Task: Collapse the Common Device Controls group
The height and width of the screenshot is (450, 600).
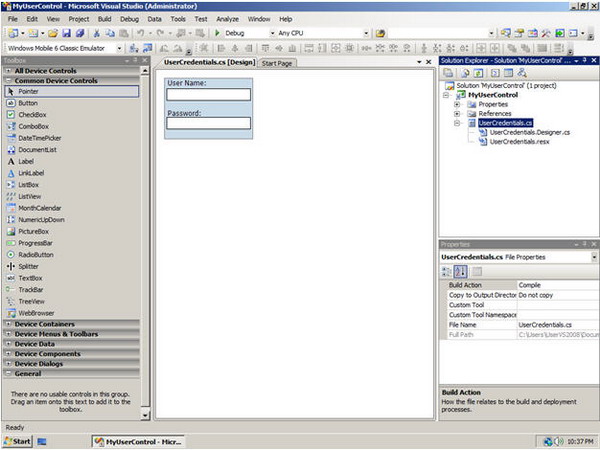Action: pyautogui.click(x=8, y=81)
